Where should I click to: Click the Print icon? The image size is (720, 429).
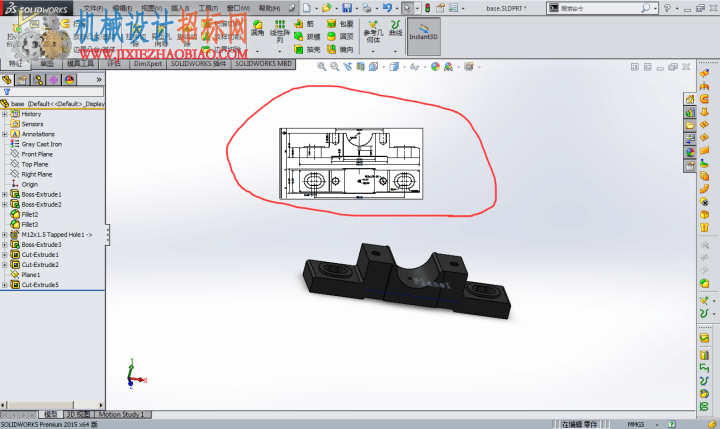pyautogui.click(x=366, y=8)
